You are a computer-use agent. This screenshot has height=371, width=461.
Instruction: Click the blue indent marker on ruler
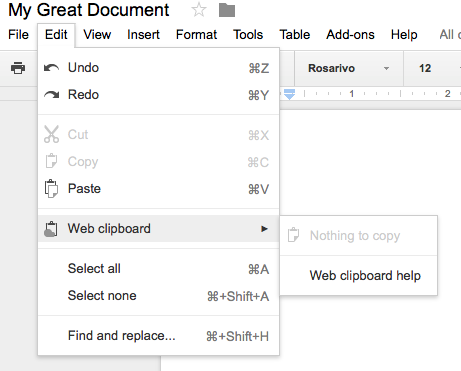[x=289, y=94]
